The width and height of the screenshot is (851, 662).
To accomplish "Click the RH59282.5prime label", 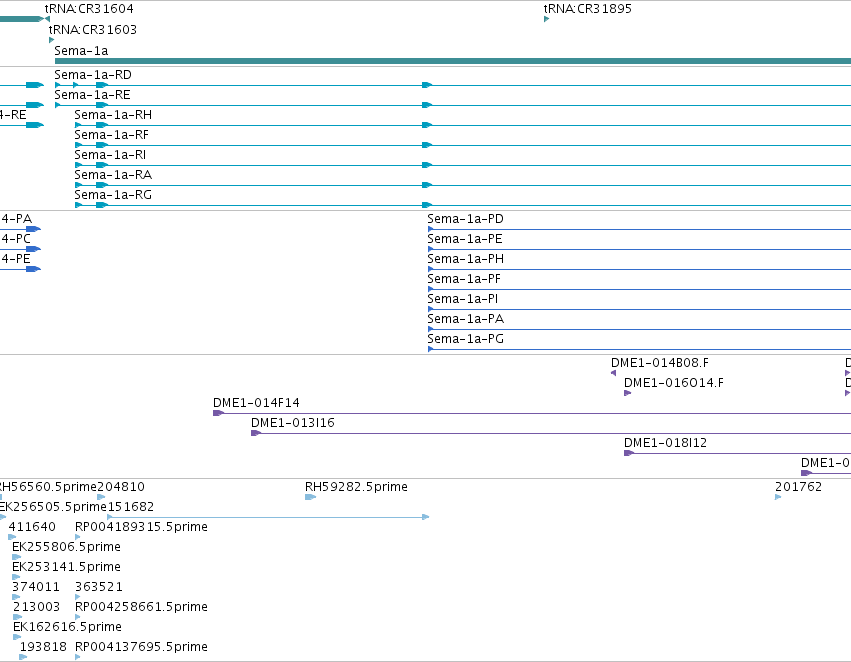I will pos(357,487).
